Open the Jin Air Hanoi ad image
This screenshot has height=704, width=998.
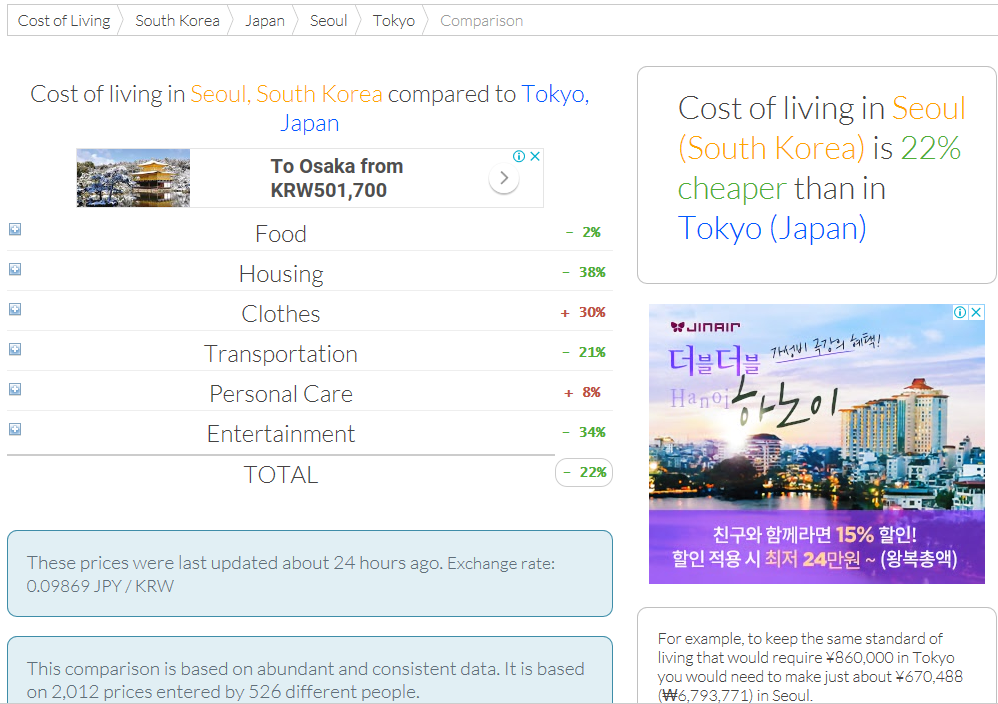(x=817, y=444)
